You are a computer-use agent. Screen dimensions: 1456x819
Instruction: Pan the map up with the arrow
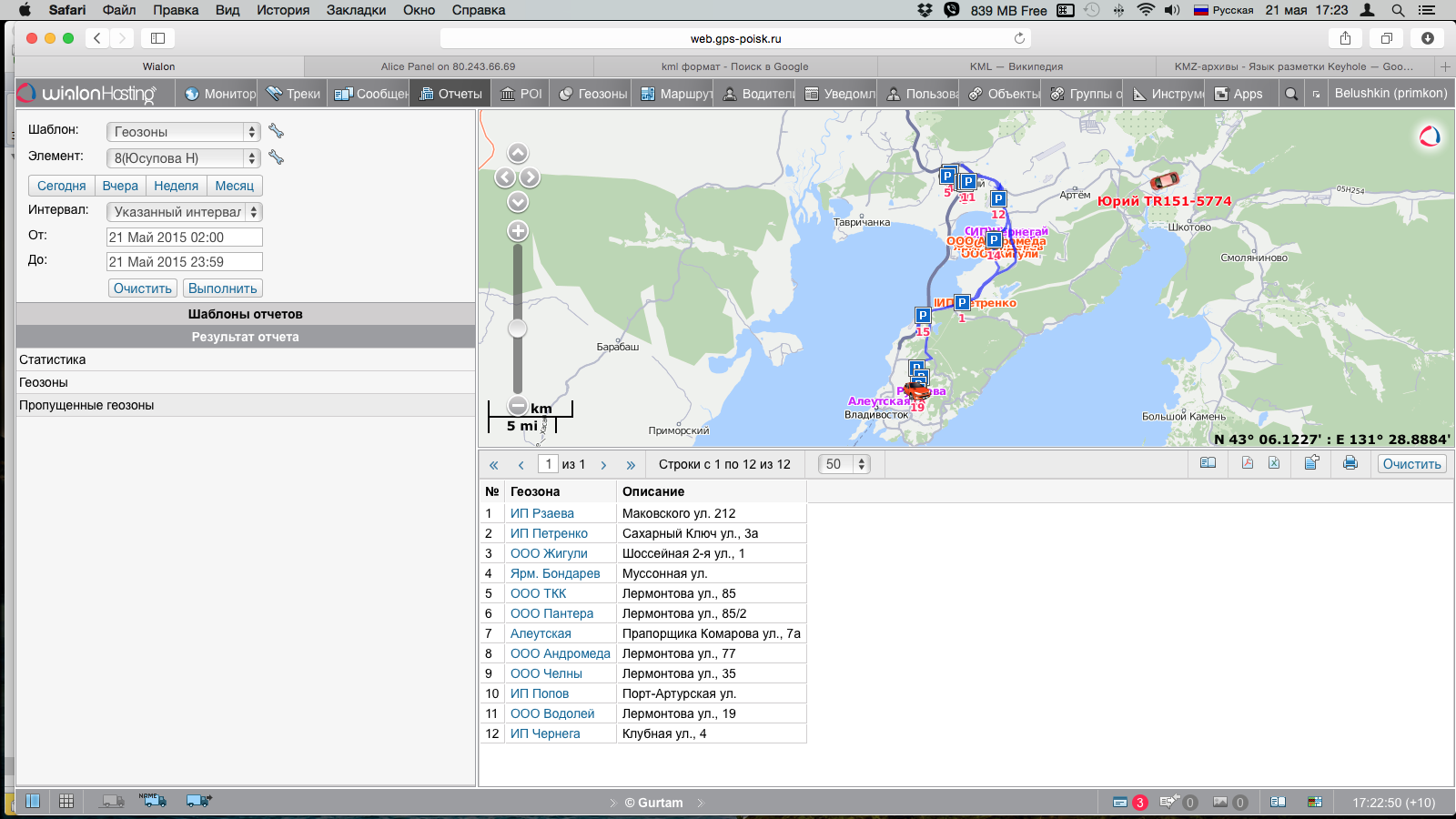[518, 153]
